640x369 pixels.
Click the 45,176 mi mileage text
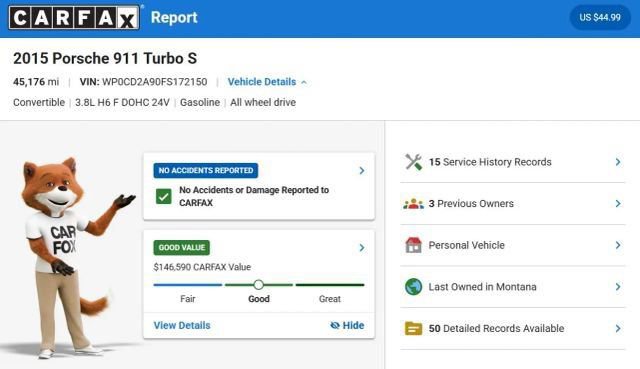[36, 82]
